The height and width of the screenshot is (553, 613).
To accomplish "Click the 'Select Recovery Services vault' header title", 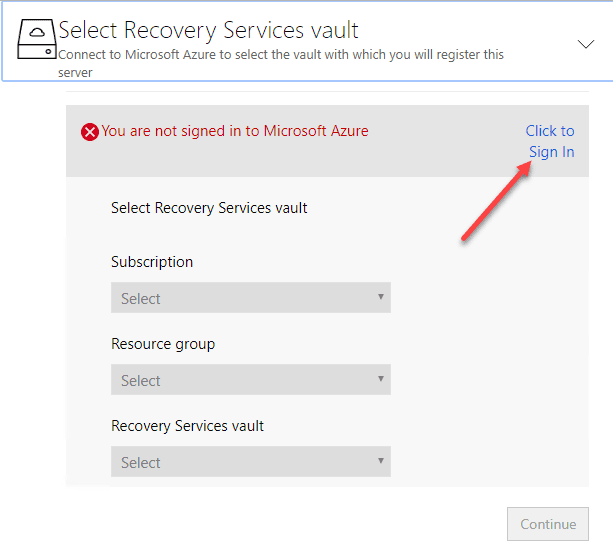I will (x=208, y=30).
